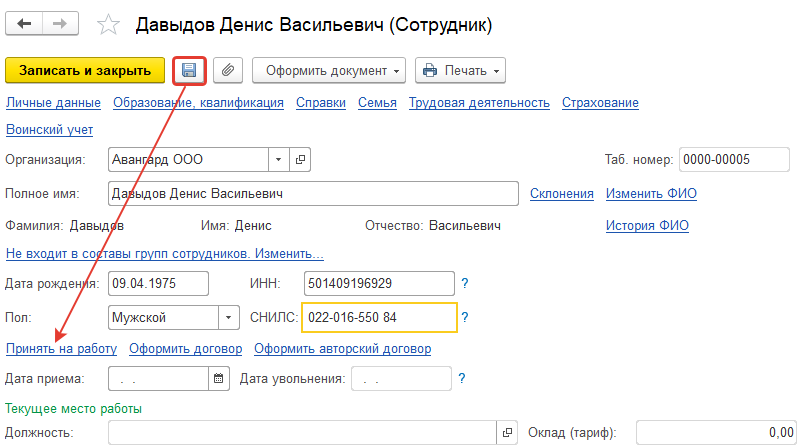This screenshot has width=802, height=448.
Task: Open the position record with the open icon
Action: [507, 432]
